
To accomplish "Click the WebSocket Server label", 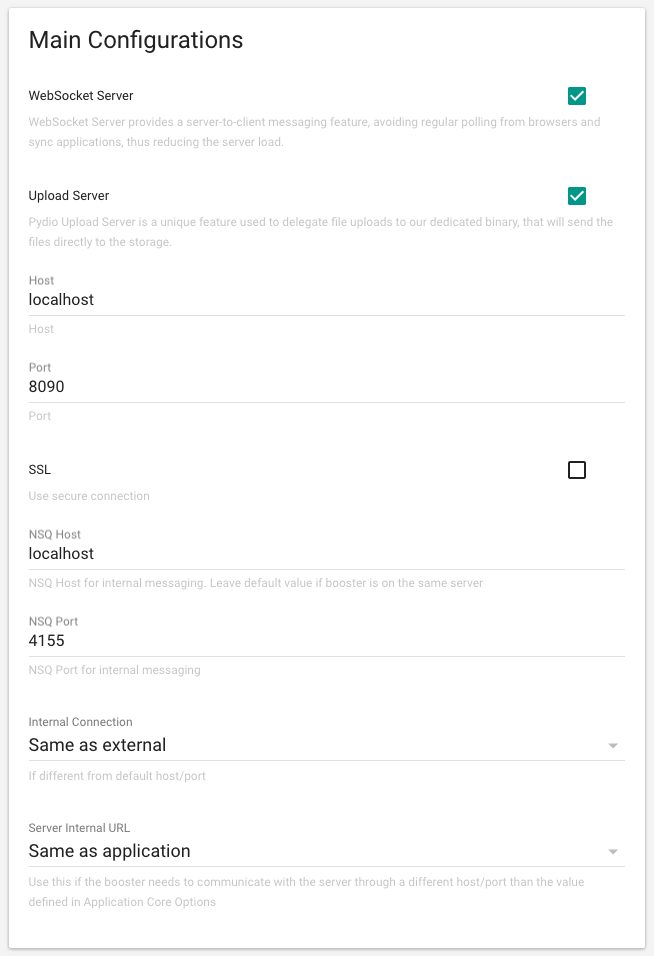I will click(x=81, y=96).
